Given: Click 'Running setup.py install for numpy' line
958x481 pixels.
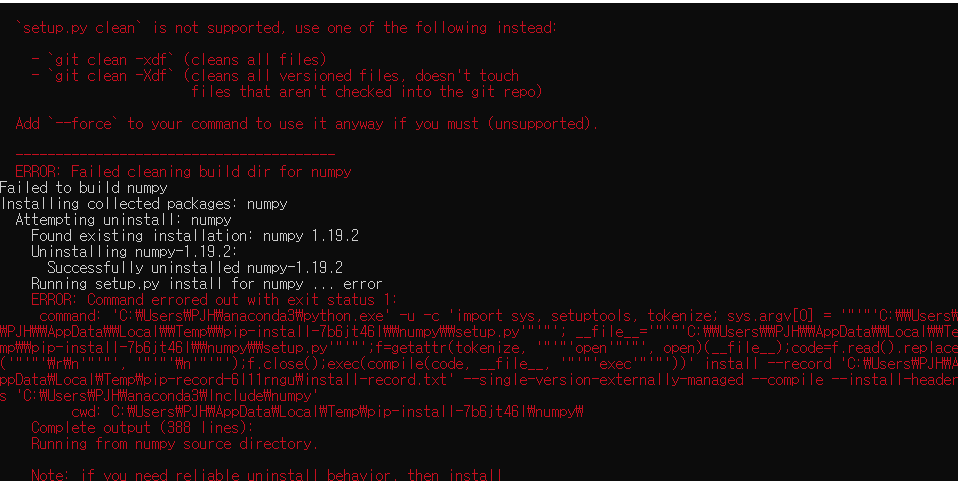Looking at the screenshot, I should point(206,284).
